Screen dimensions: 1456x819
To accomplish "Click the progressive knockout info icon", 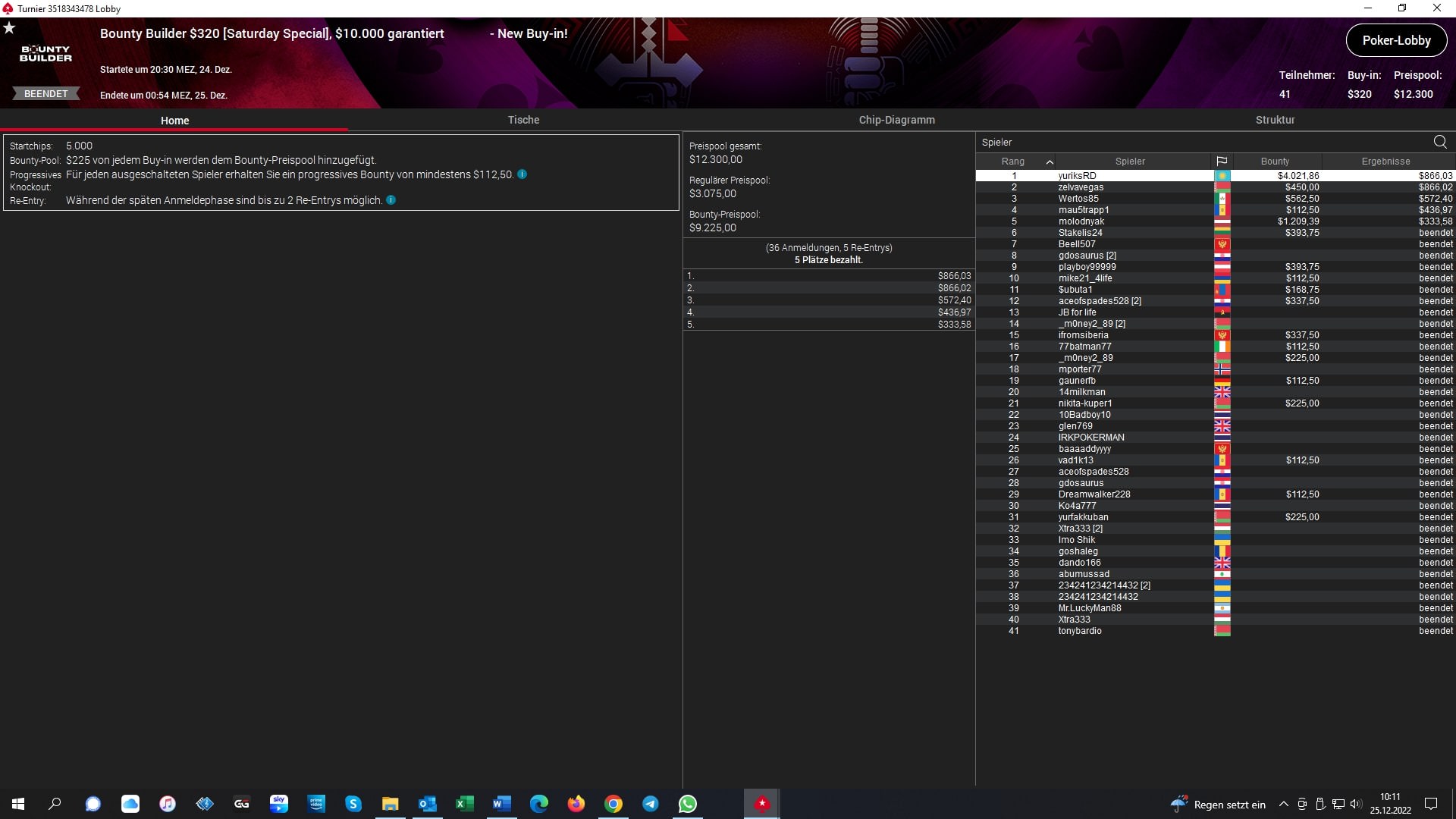I will 522,174.
